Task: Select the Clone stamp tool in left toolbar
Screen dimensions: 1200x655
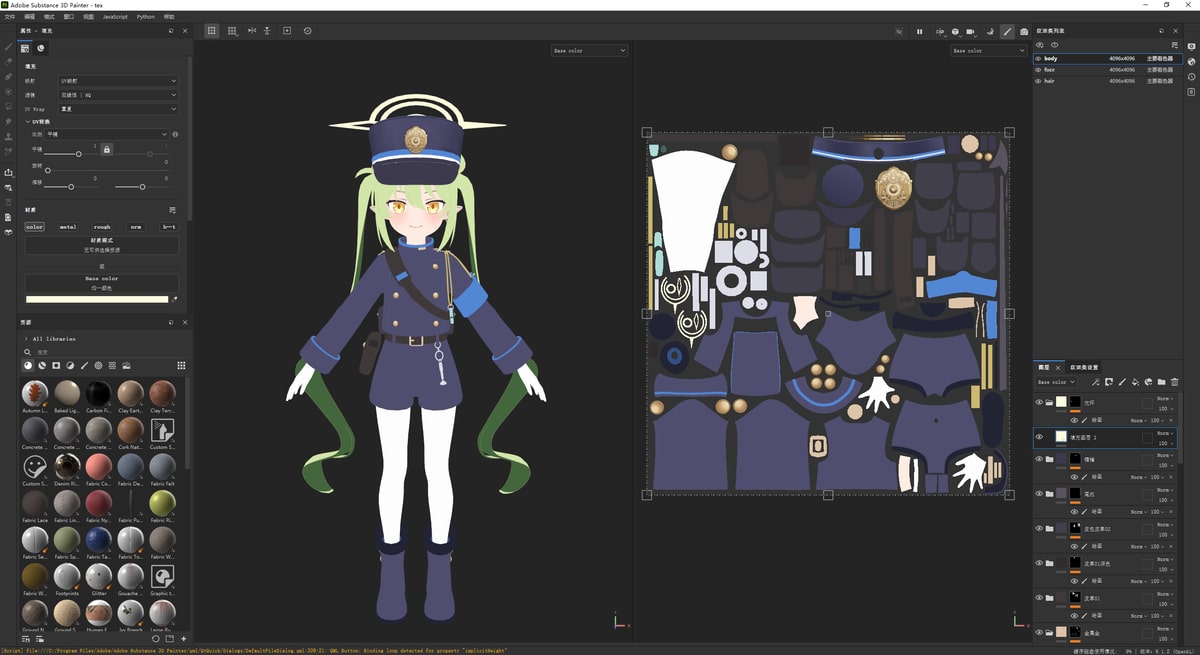Action: coord(8,137)
